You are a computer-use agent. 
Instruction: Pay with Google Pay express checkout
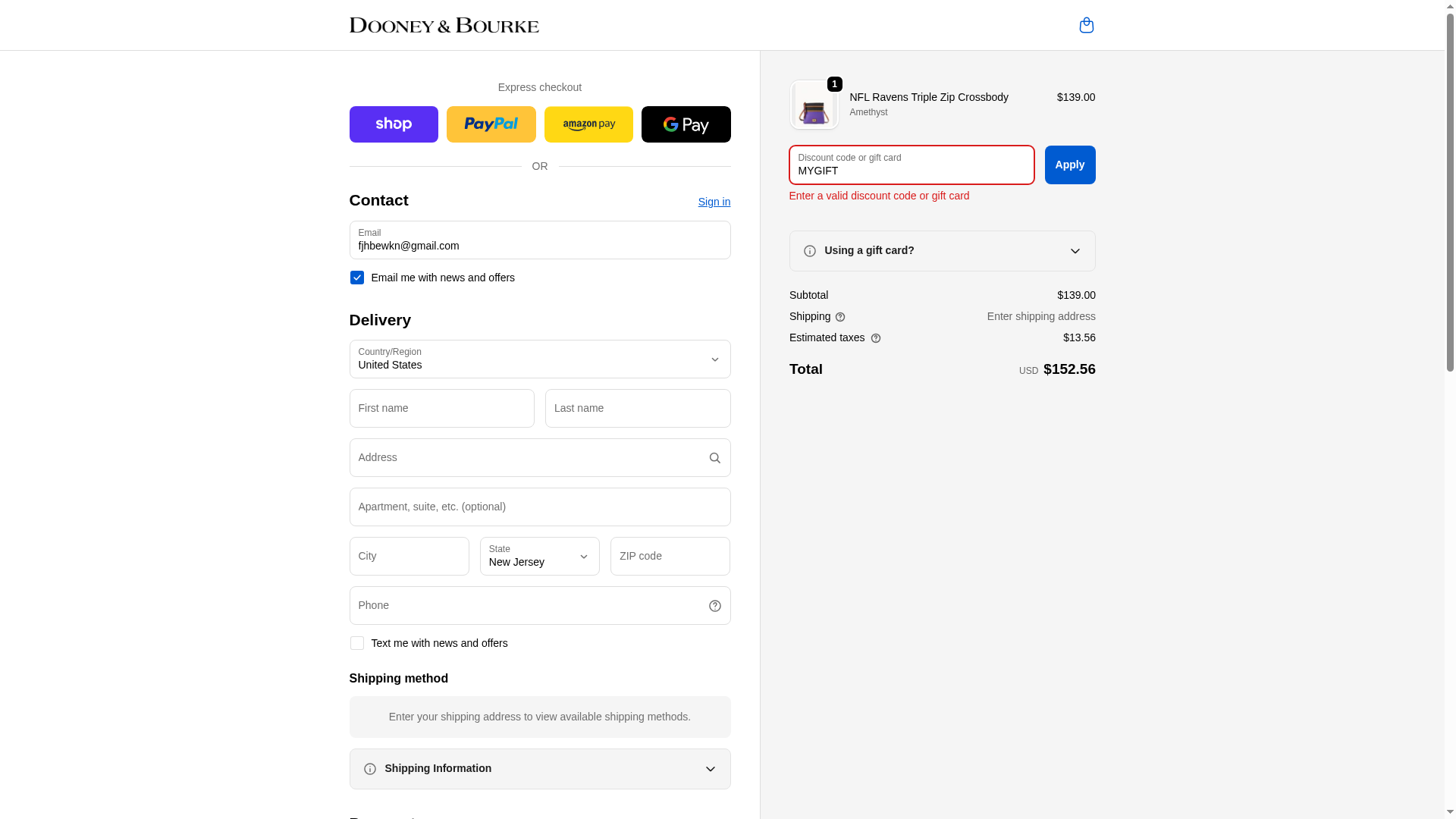(x=686, y=124)
